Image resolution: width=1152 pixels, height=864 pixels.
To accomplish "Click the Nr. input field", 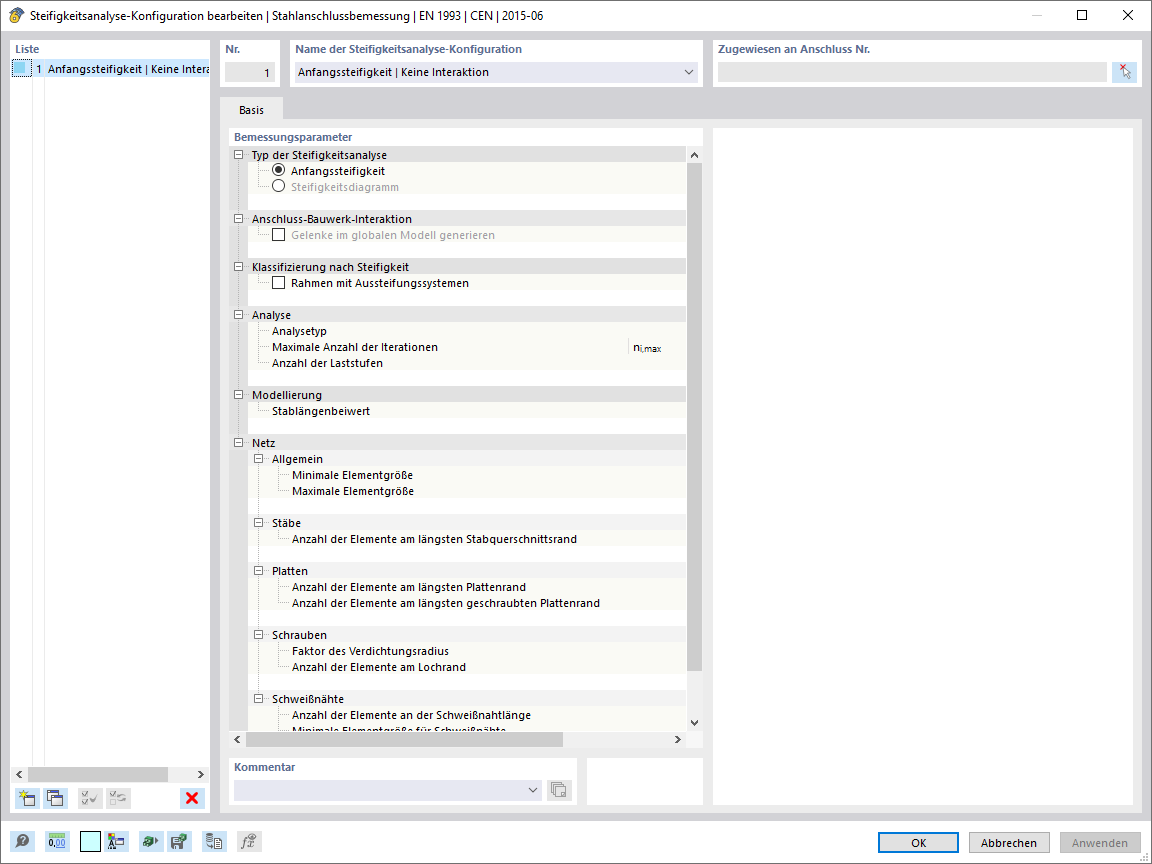I will [250, 72].
